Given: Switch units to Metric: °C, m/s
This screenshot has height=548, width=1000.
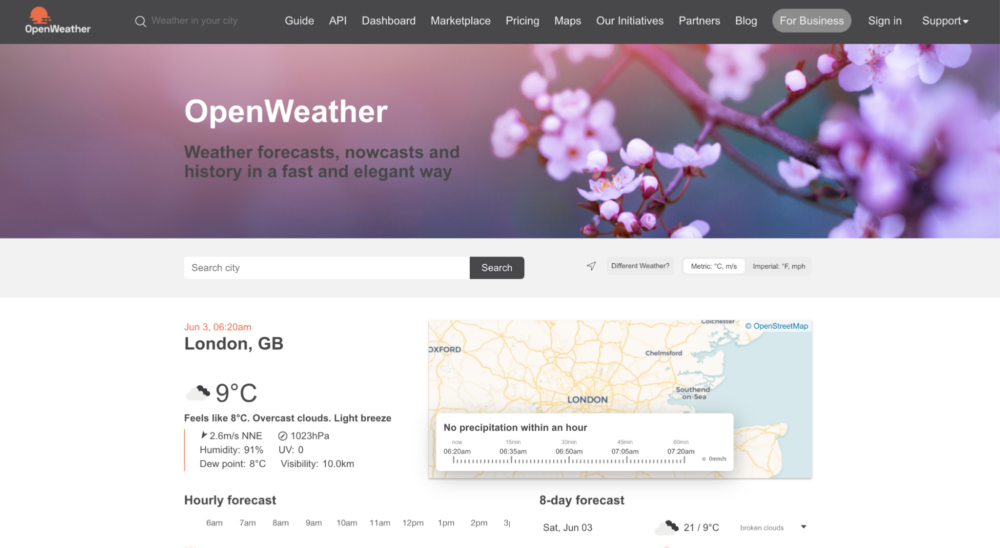Looking at the screenshot, I should click(x=714, y=266).
